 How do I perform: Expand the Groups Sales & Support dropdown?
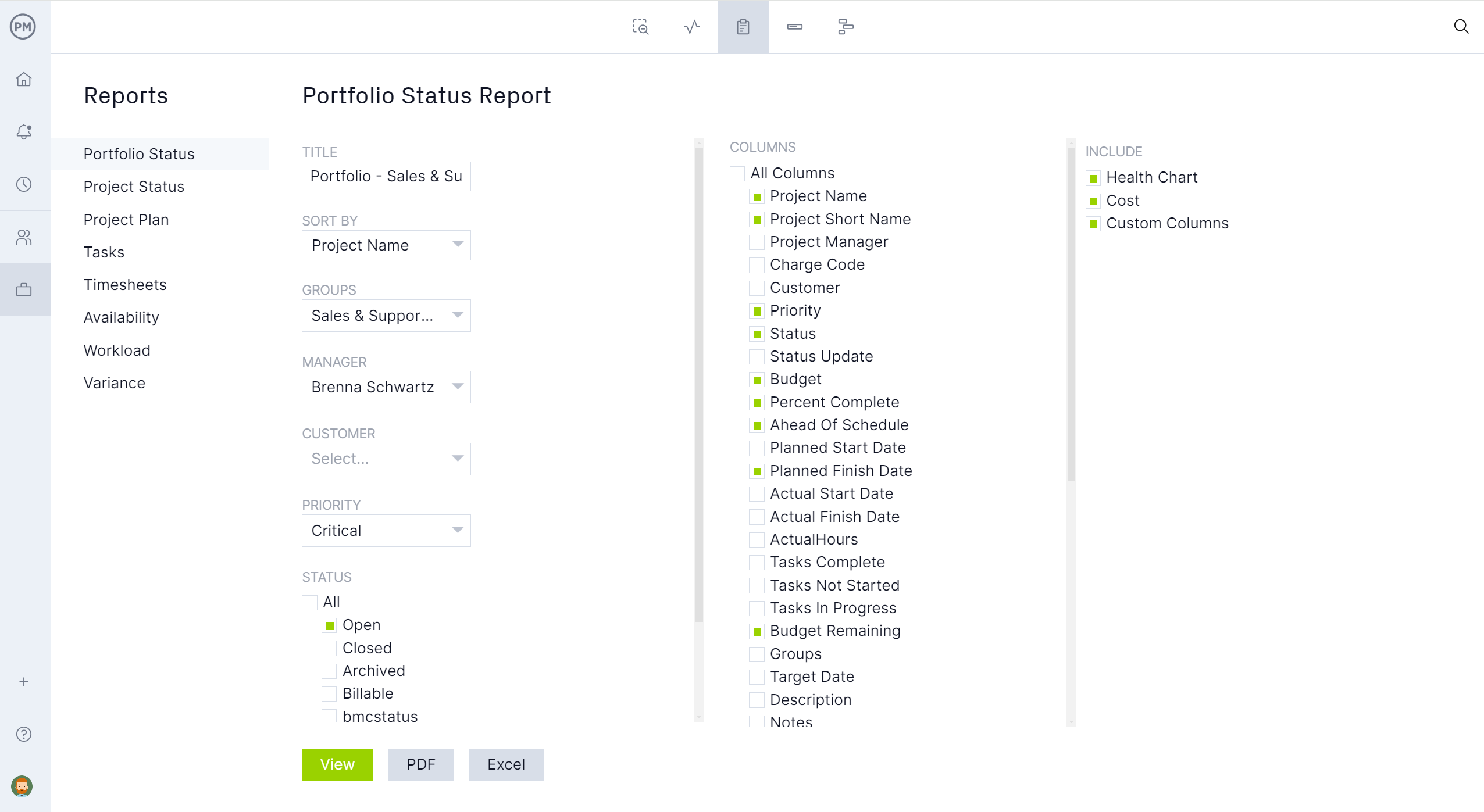[456, 314]
